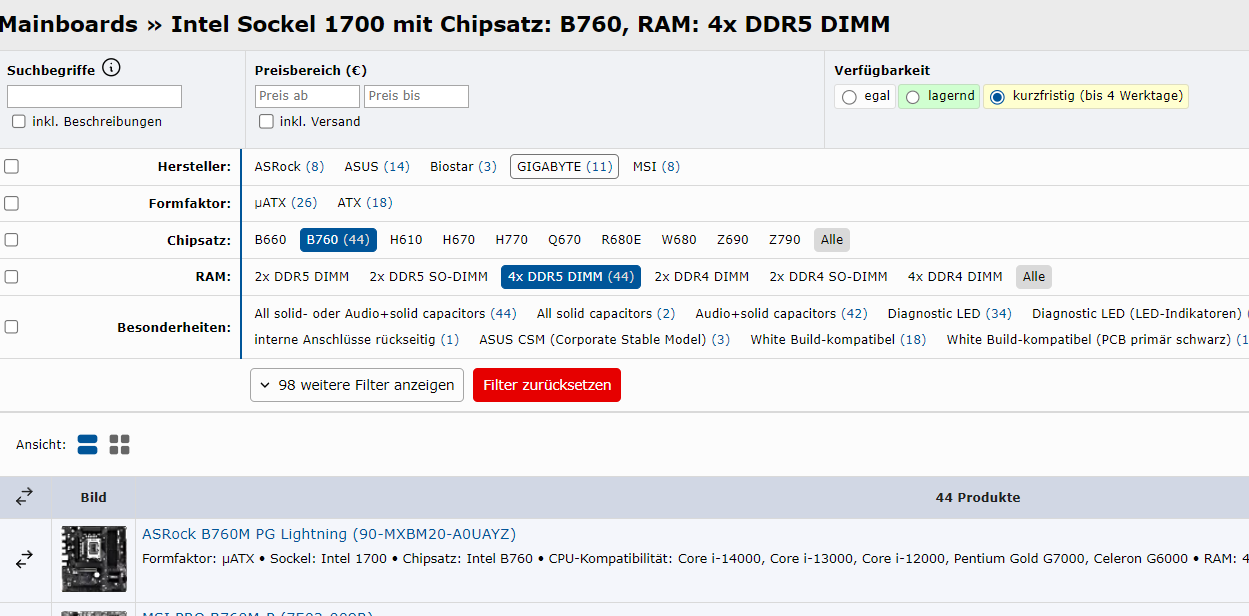Select RAM filter 2x DDR5 SO-DIMM
The width and height of the screenshot is (1249, 616).
point(429,277)
